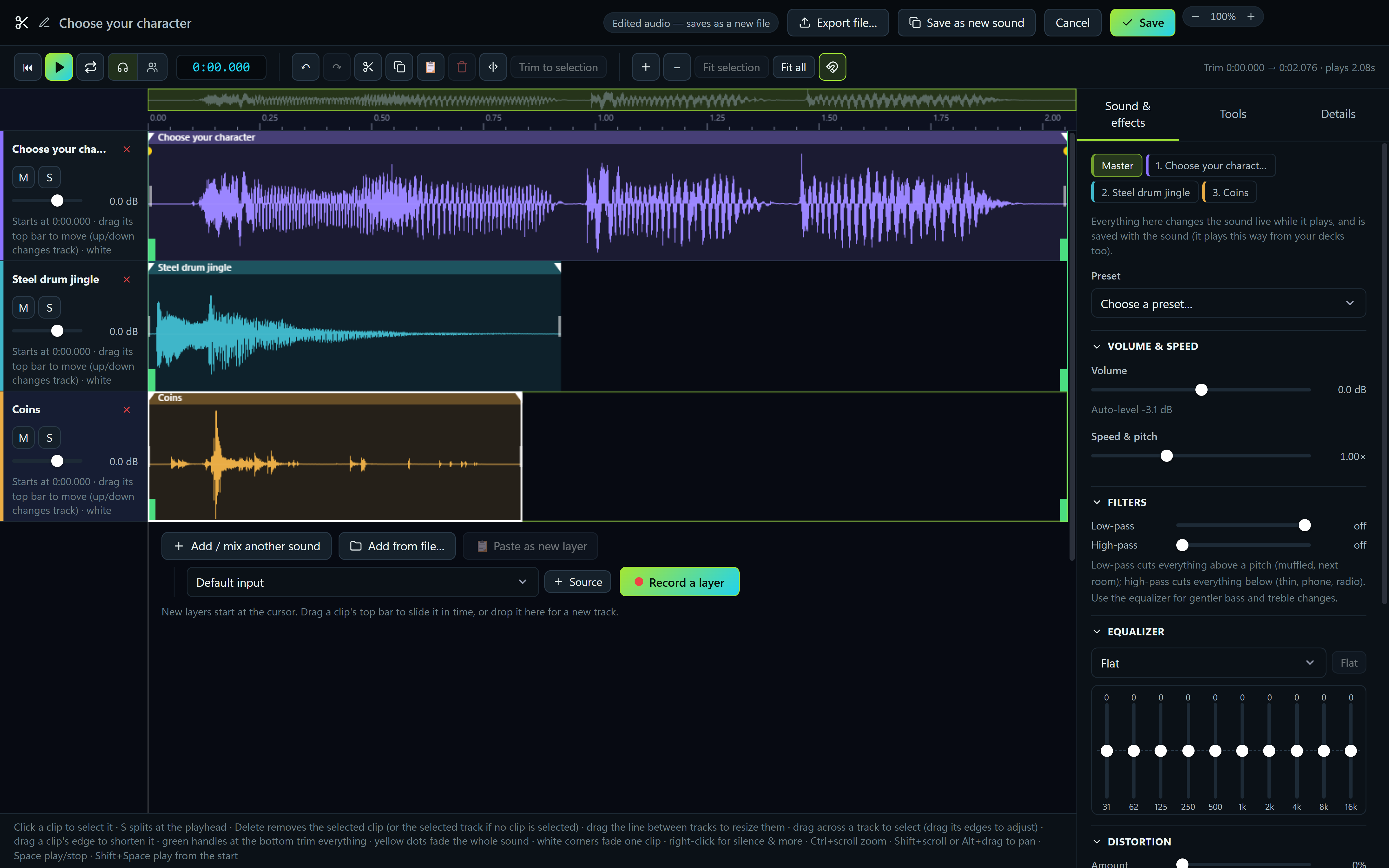1389x868 pixels.
Task: Jump to start with the rewind button
Action: click(27, 67)
